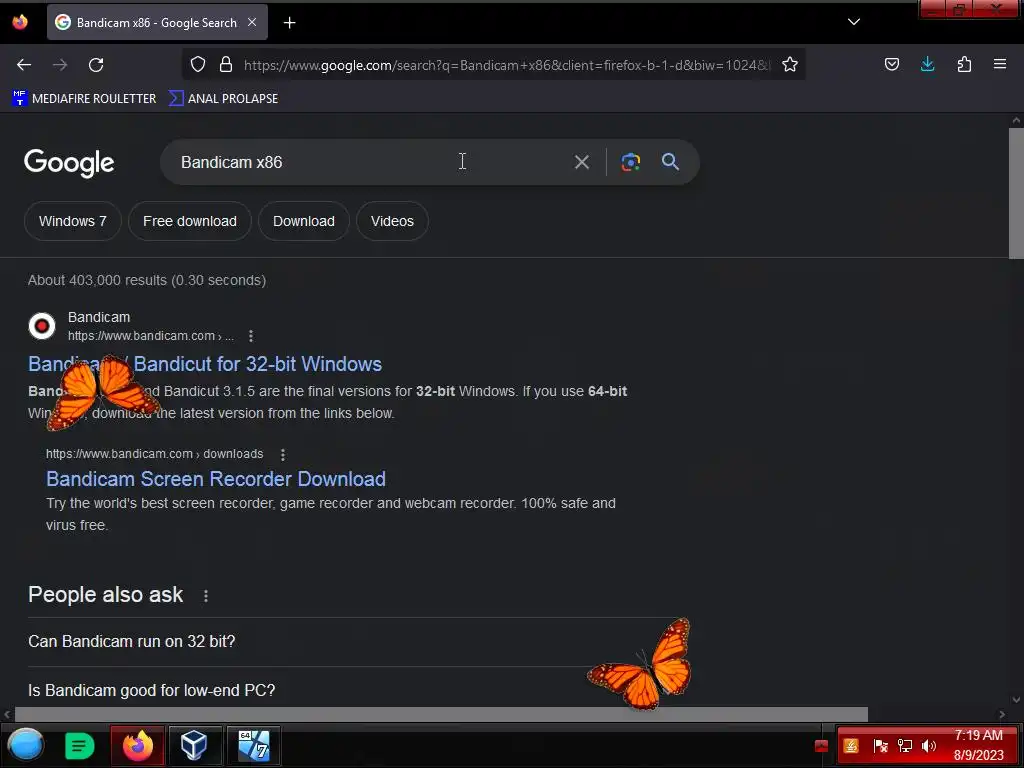Open the Action Center flag icon

tap(880, 746)
